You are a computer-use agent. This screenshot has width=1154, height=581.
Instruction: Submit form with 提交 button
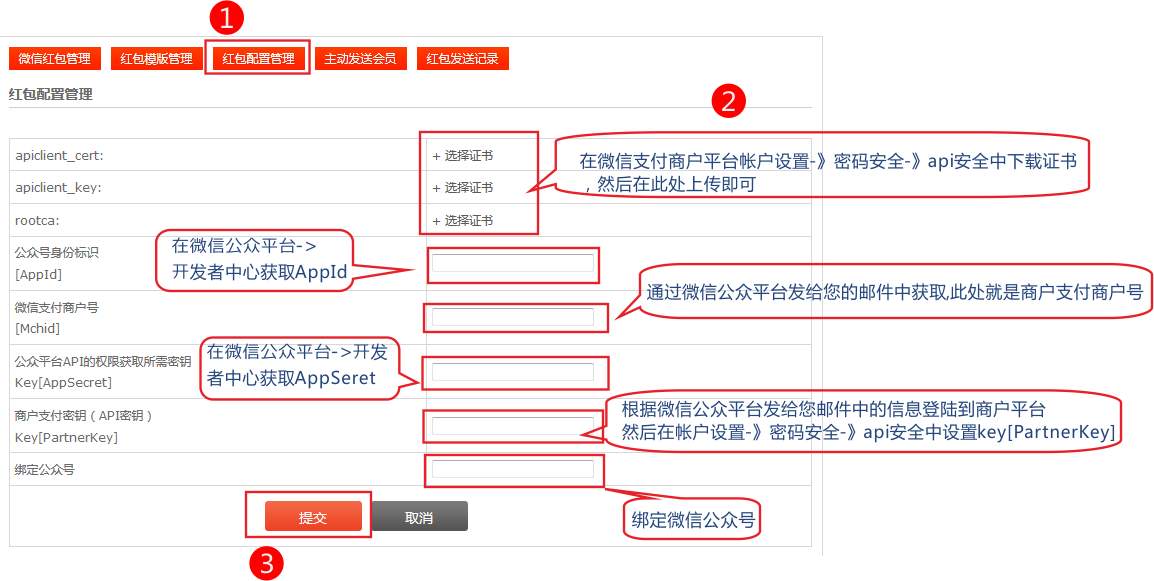314,516
